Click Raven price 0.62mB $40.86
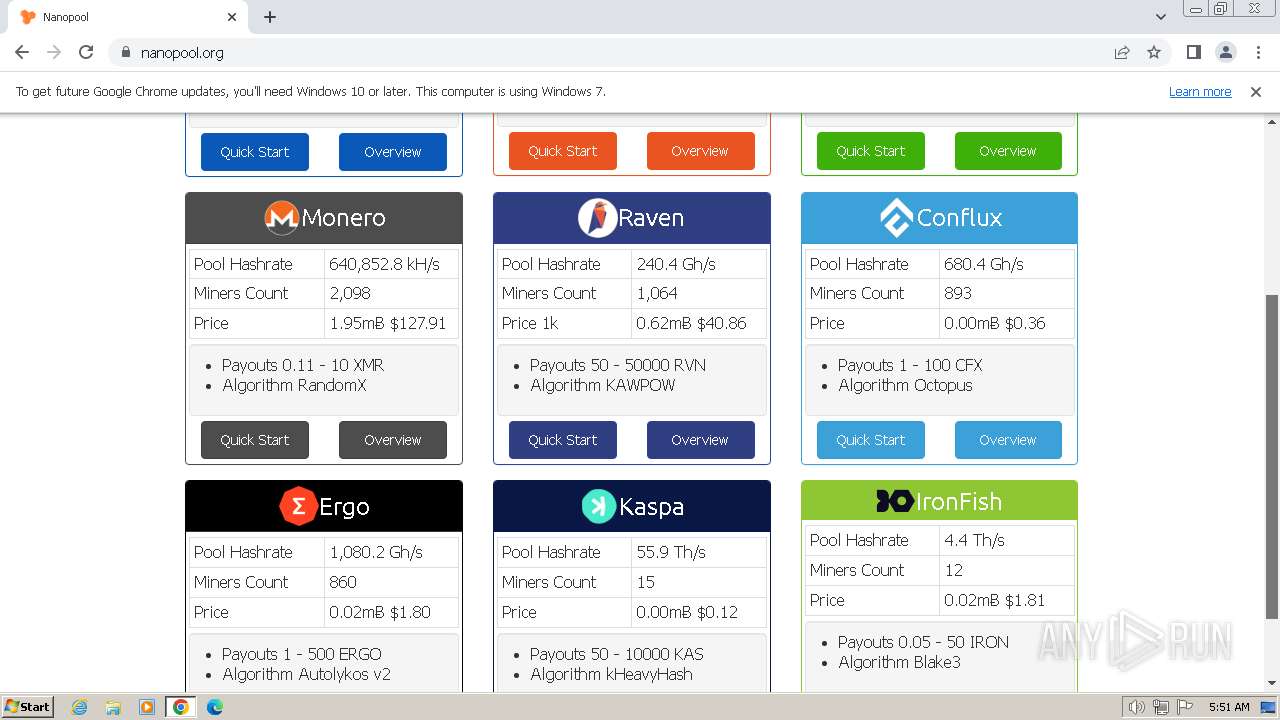 click(x=691, y=323)
